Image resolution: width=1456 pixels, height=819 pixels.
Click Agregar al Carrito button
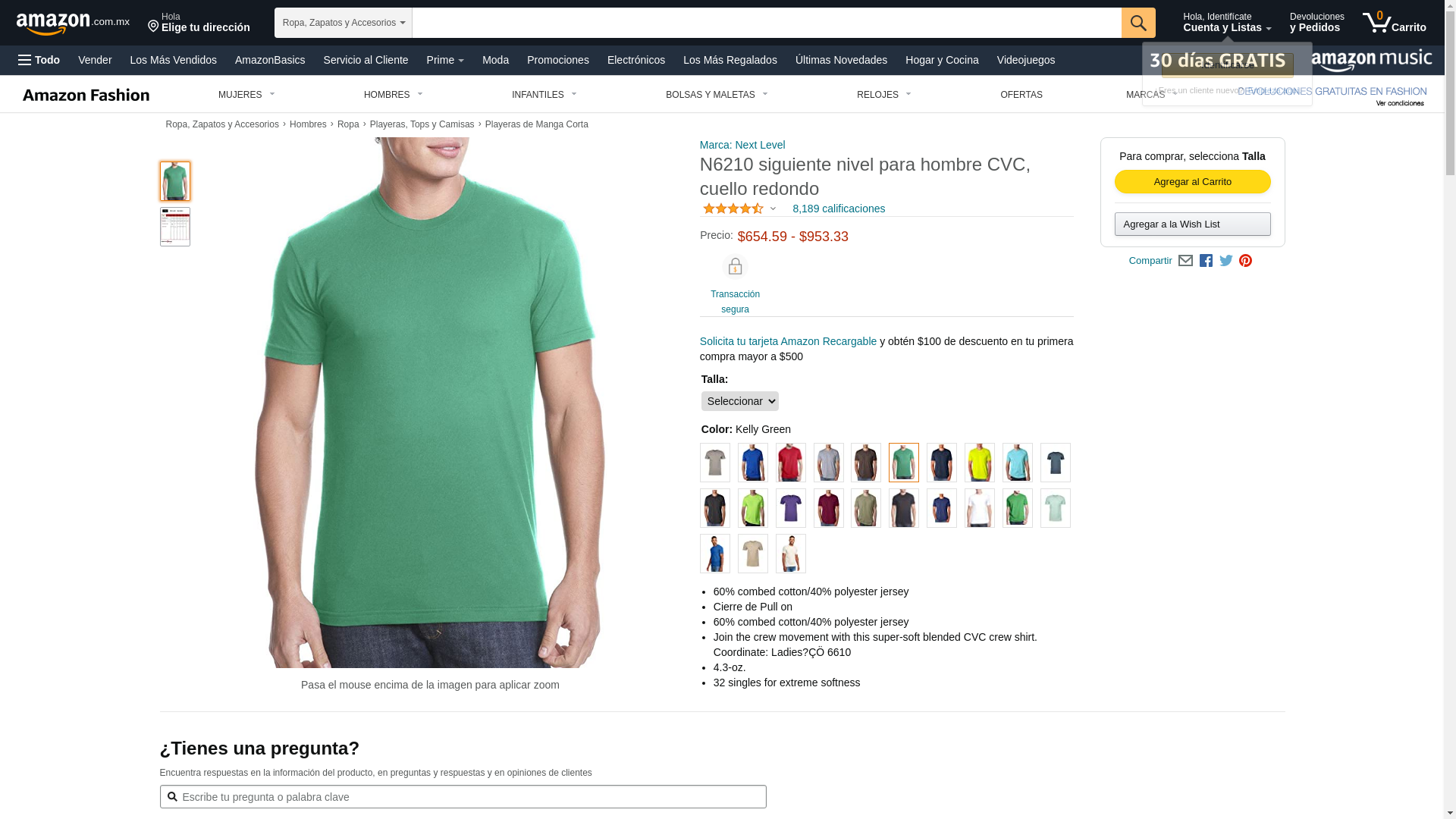pos(1192,182)
